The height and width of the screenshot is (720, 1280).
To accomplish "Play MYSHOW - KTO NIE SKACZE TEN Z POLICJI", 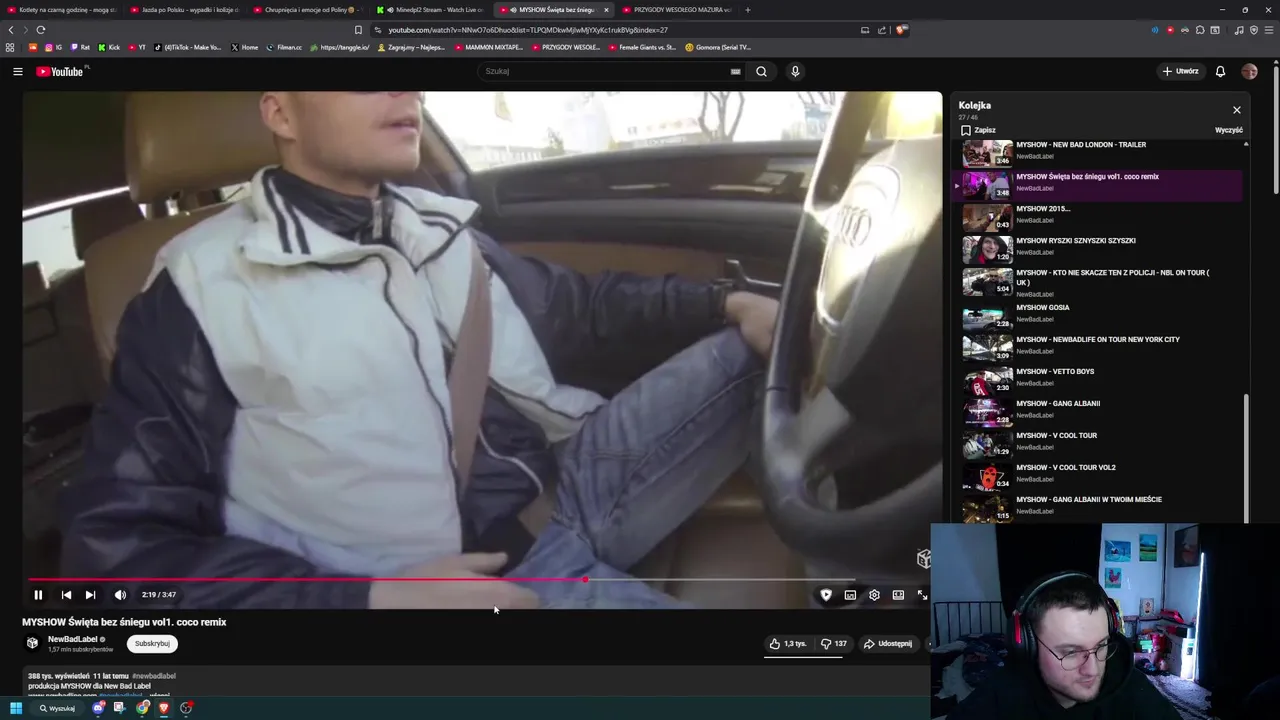I will pyautogui.click(x=1098, y=282).
